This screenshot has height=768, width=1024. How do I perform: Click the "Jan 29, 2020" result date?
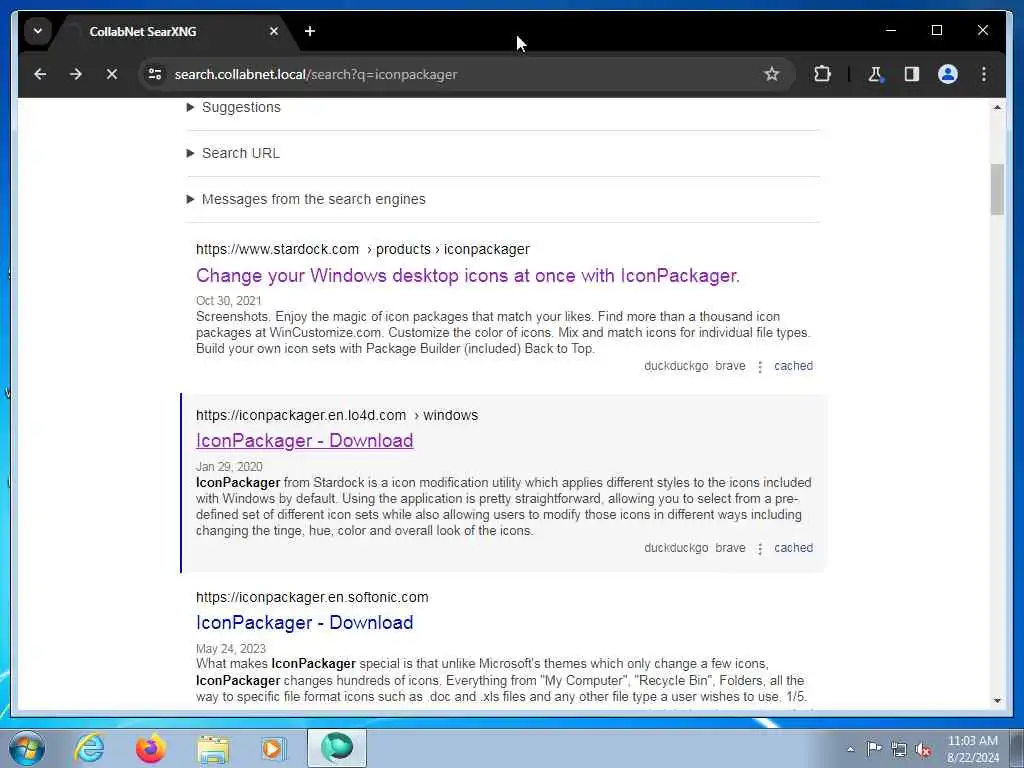[229, 467]
